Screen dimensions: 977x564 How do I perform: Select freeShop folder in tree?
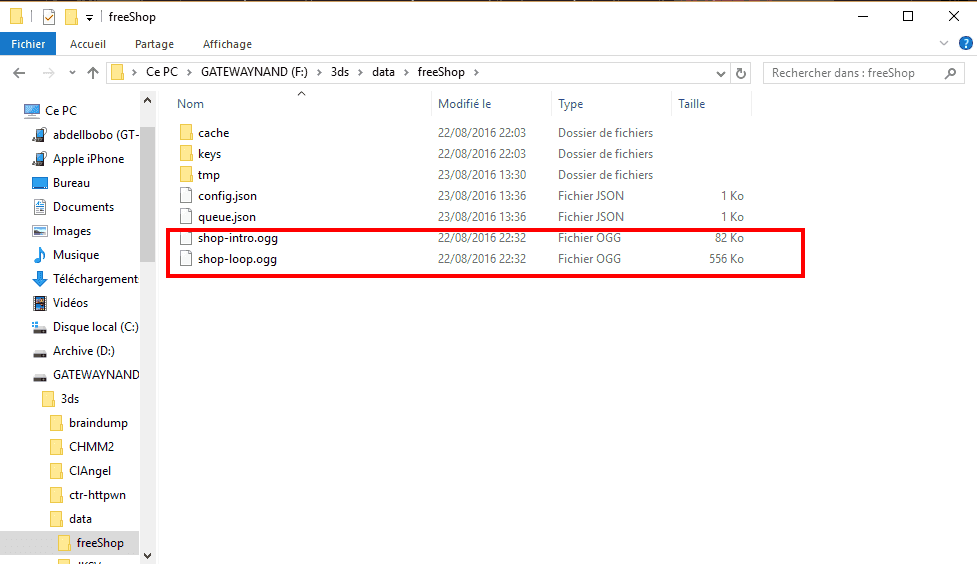[x=100, y=543]
